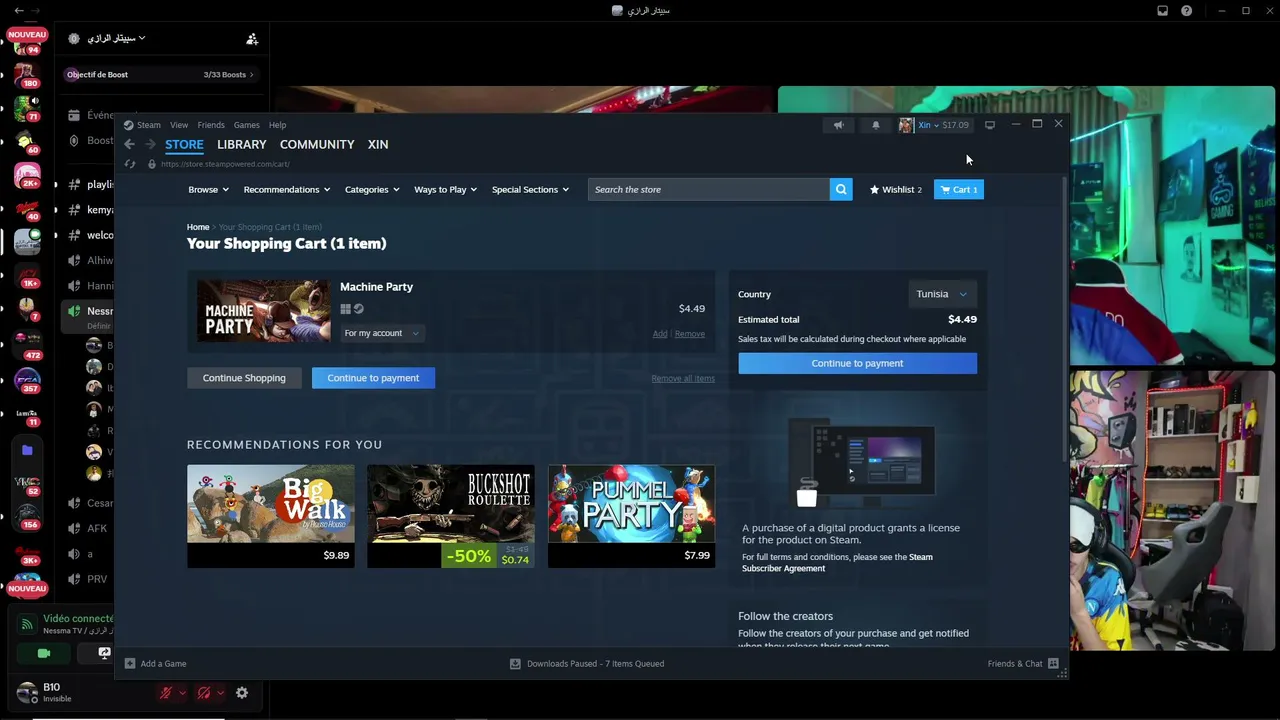Focus the Search the store field
The width and height of the screenshot is (1280, 720).
[x=709, y=189]
